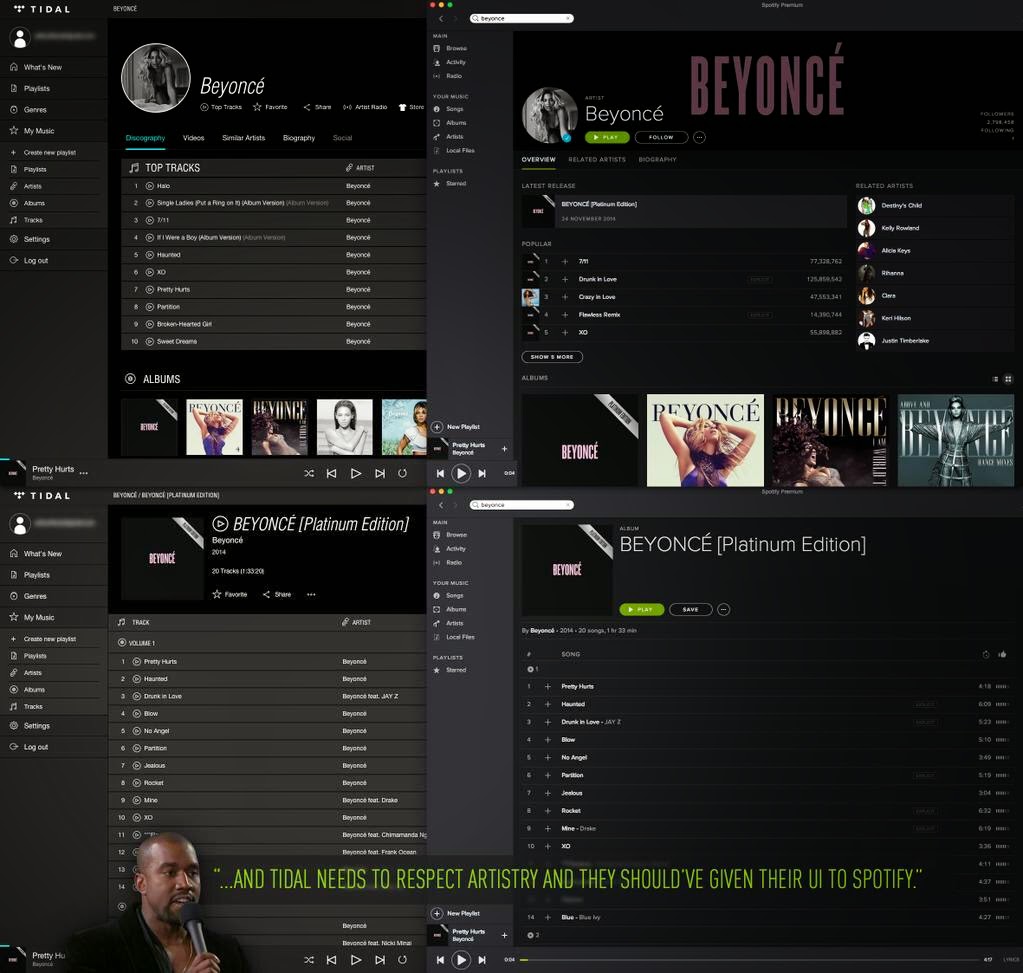Screen dimensions: 1023x973
Task: Open the circular more-options button beside Spotify FOLLOW
Action: click(699, 138)
